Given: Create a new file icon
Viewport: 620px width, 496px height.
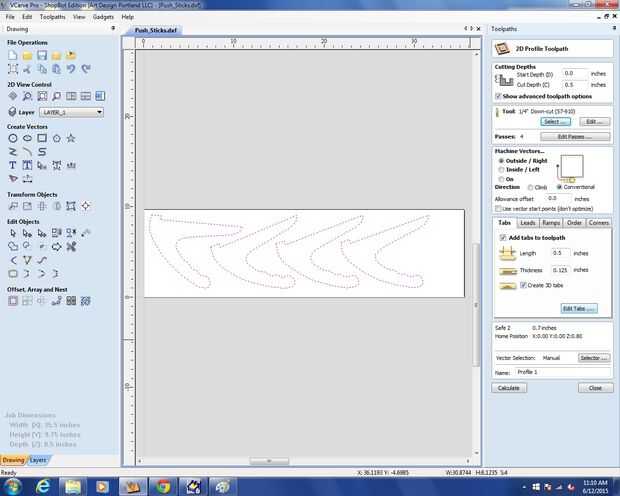Looking at the screenshot, I should tap(13, 55).
